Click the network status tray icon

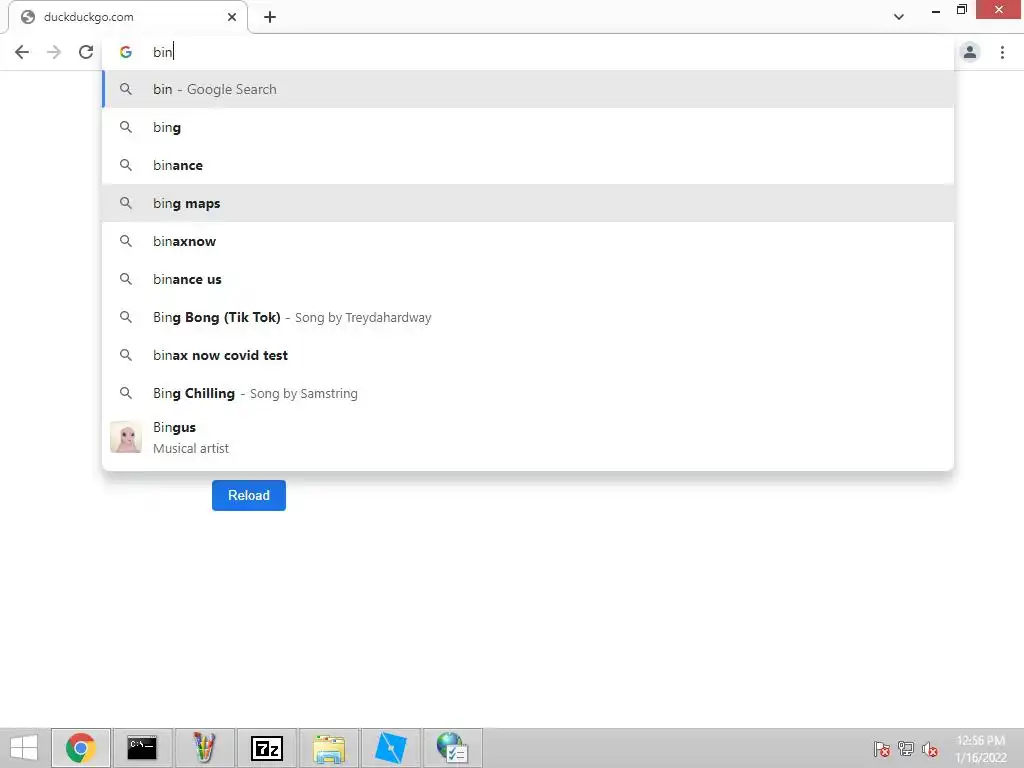(x=906, y=749)
